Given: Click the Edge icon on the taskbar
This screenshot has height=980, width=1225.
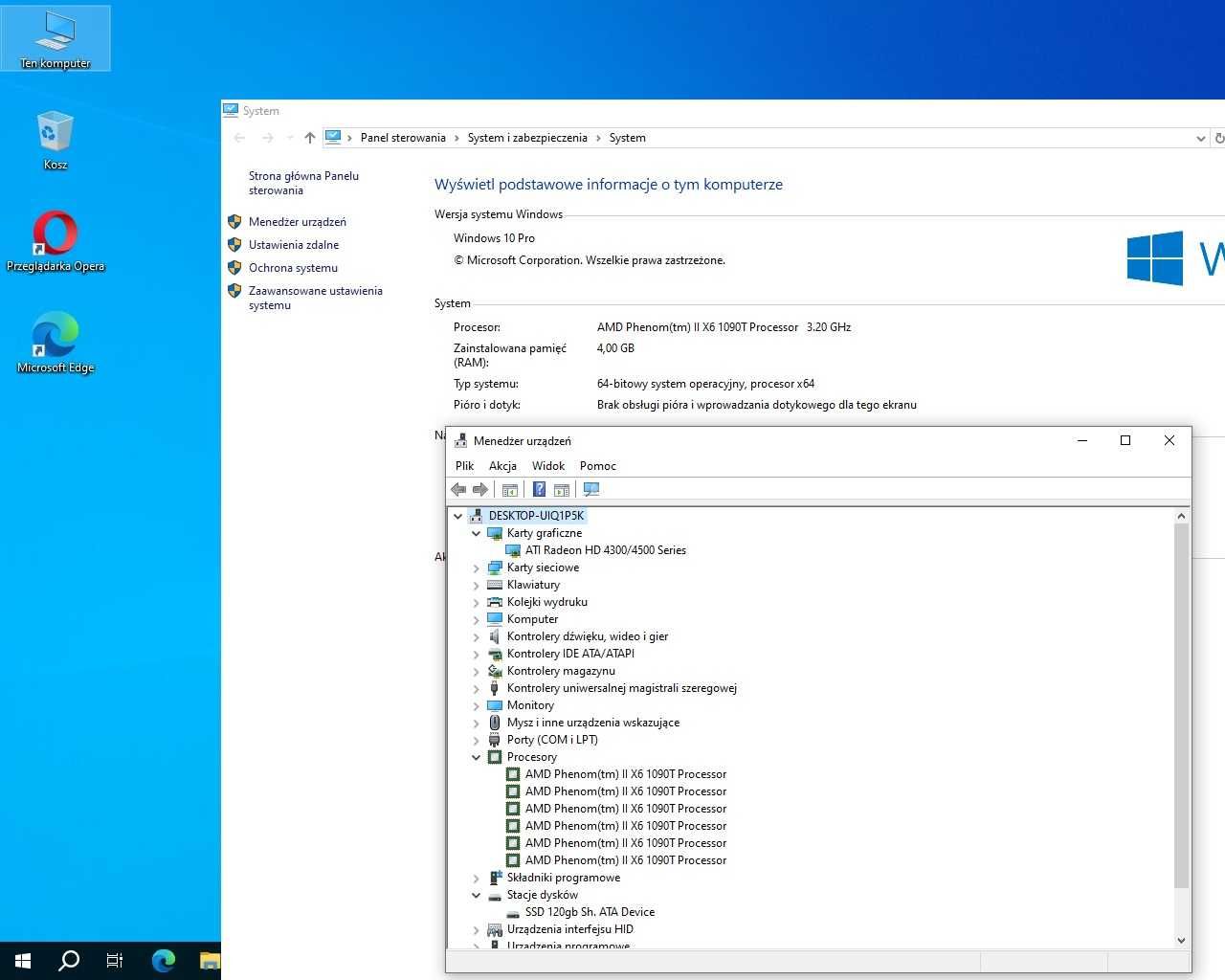Looking at the screenshot, I should click(164, 961).
